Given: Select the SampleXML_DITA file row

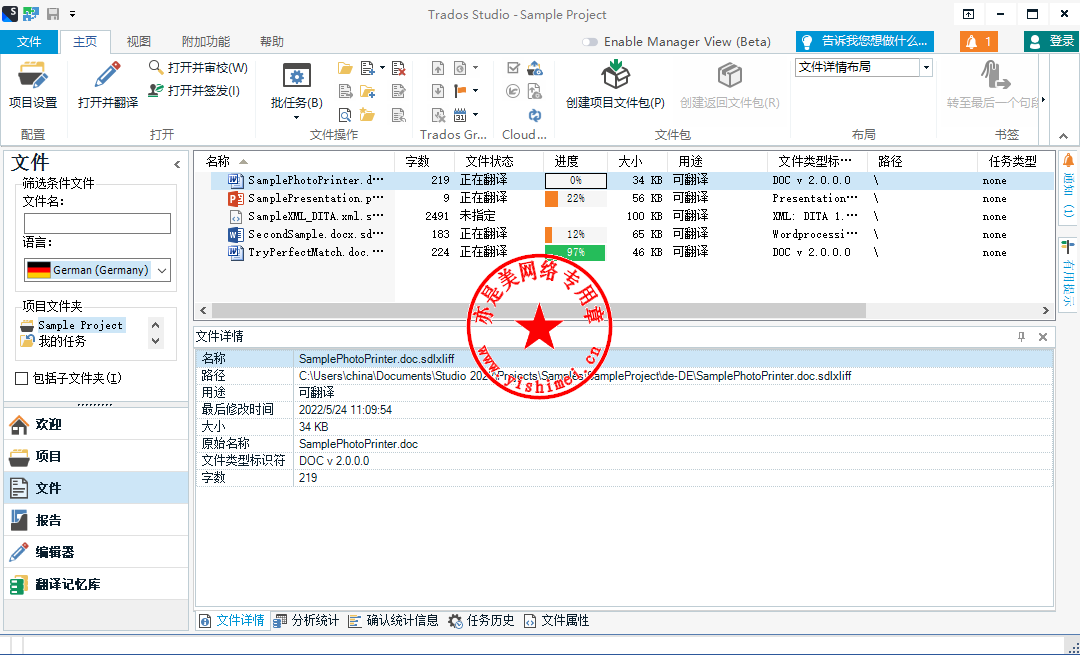Looking at the screenshot, I should coord(632,216).
